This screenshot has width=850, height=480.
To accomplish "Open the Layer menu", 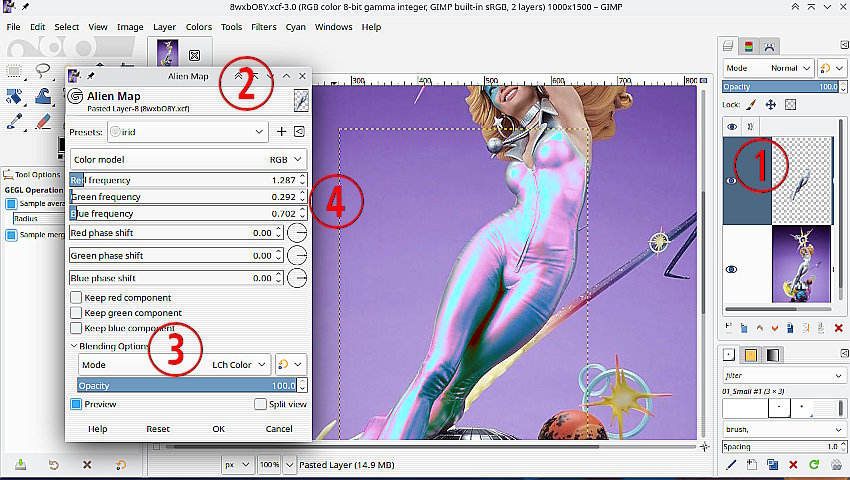I will [164, 27].
